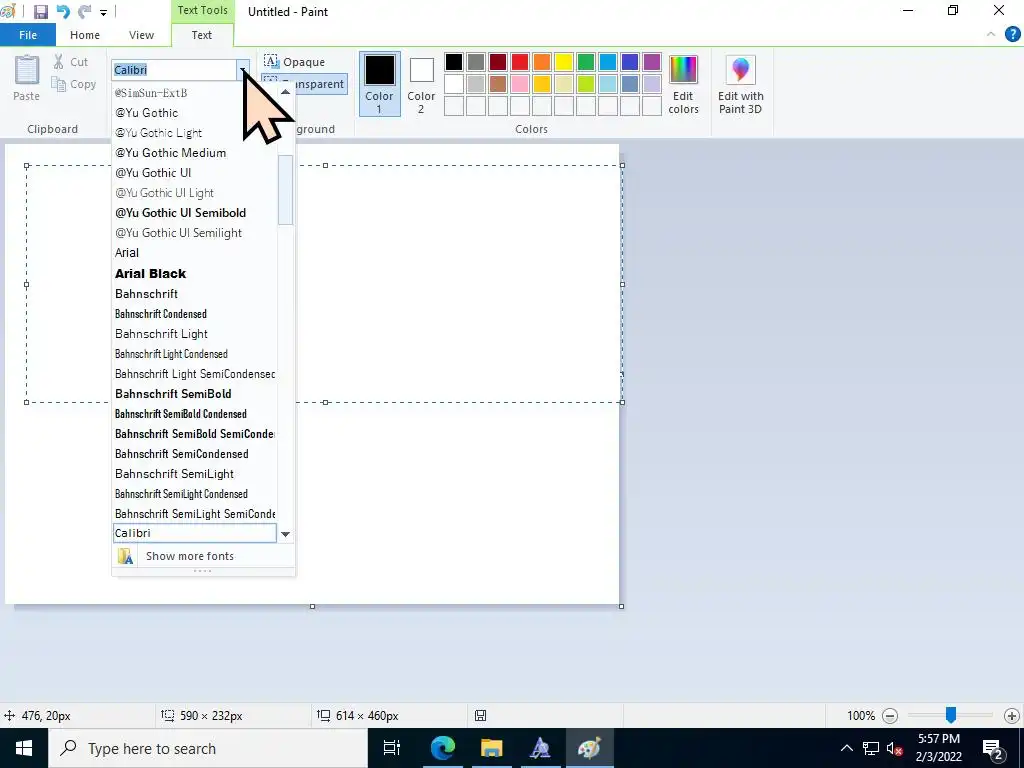Click the zoom in plus button
The image size is (1024, 768).
coord(1012,716)
